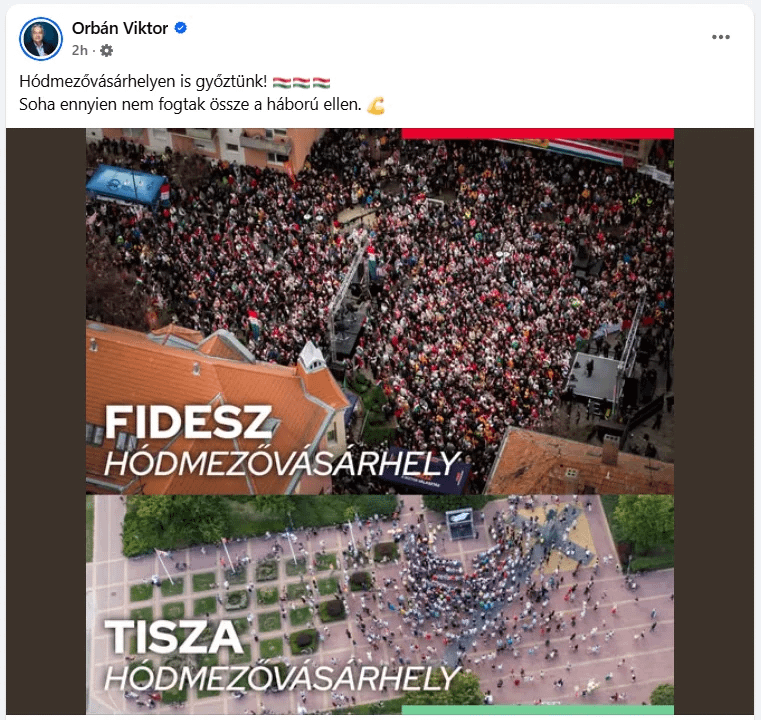The width and height of the screenshot is (761, 720).
Task: Click the blue tent in the Fidesz photo
Action: click(x=127, y=184)
